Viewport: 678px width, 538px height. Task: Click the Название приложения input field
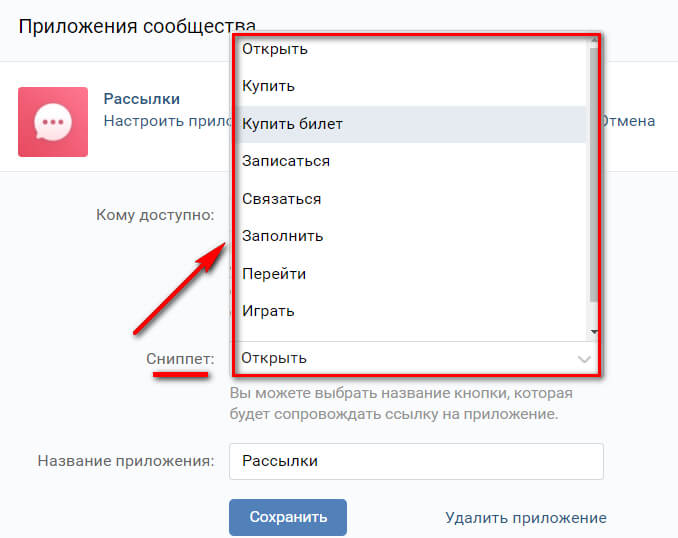[416, 462]
